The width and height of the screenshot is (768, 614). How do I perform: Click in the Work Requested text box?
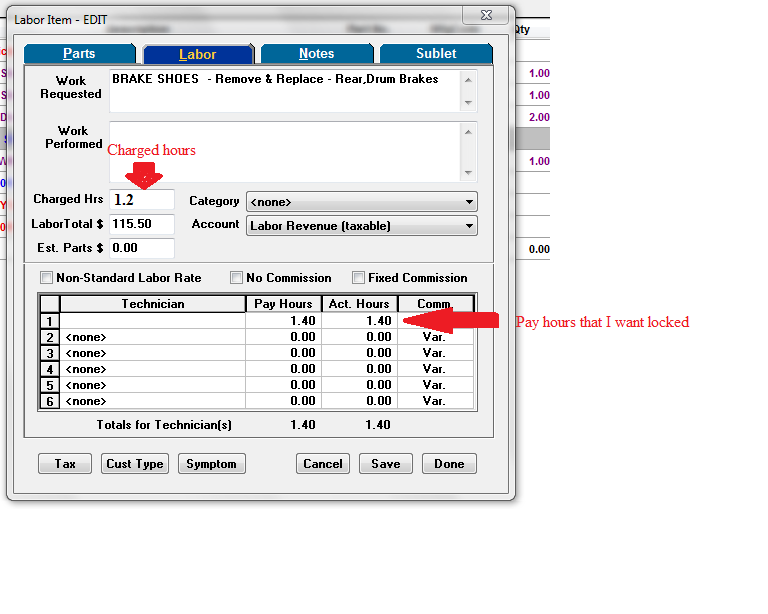[285, 91]
